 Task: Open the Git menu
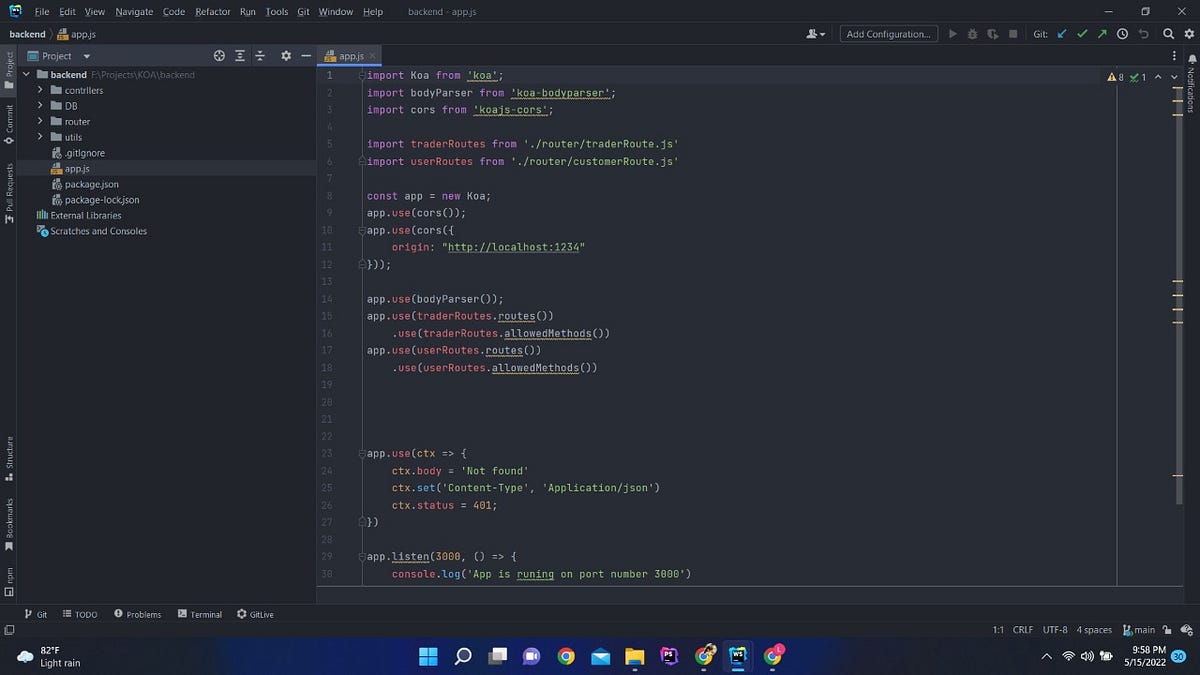click(x=302, y=12)
